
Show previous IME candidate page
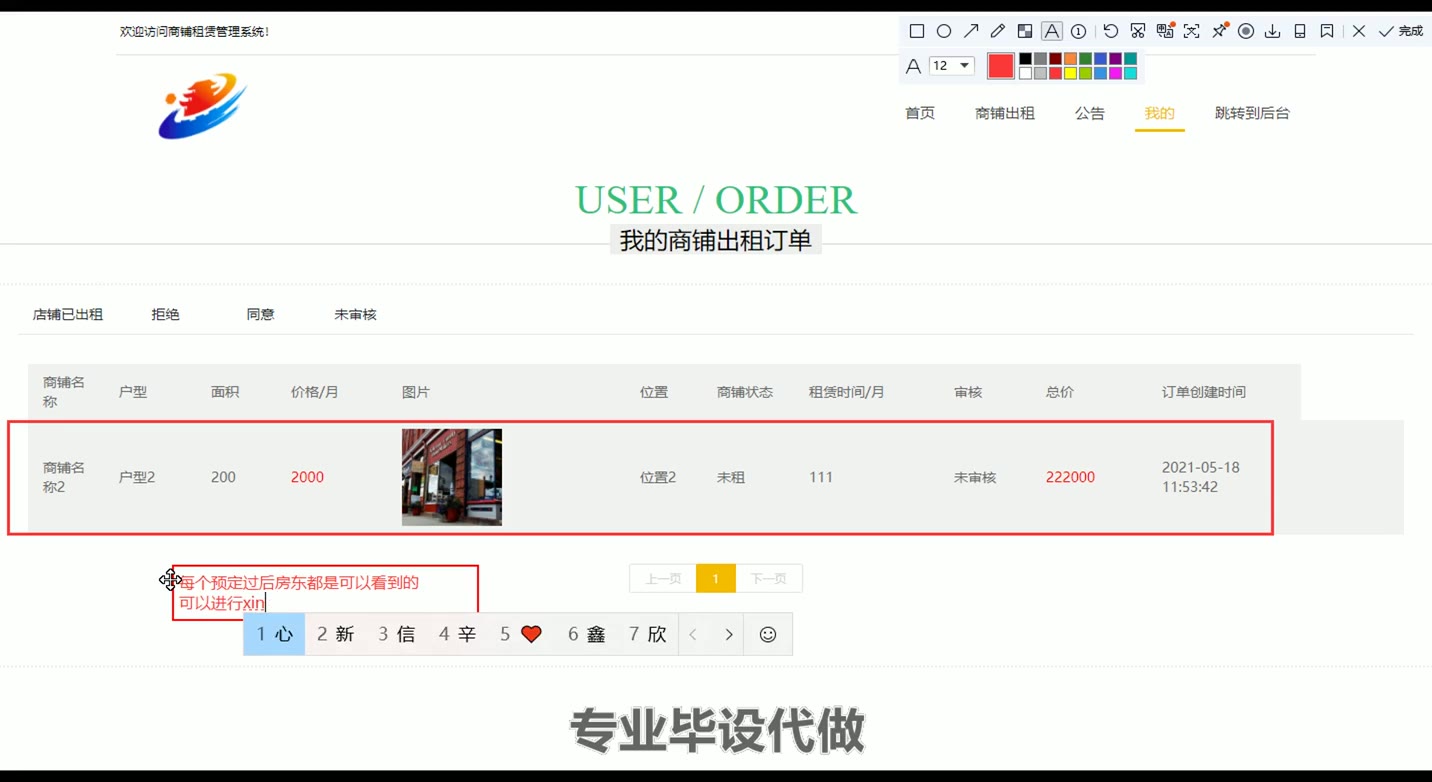(x=694, y=634)
